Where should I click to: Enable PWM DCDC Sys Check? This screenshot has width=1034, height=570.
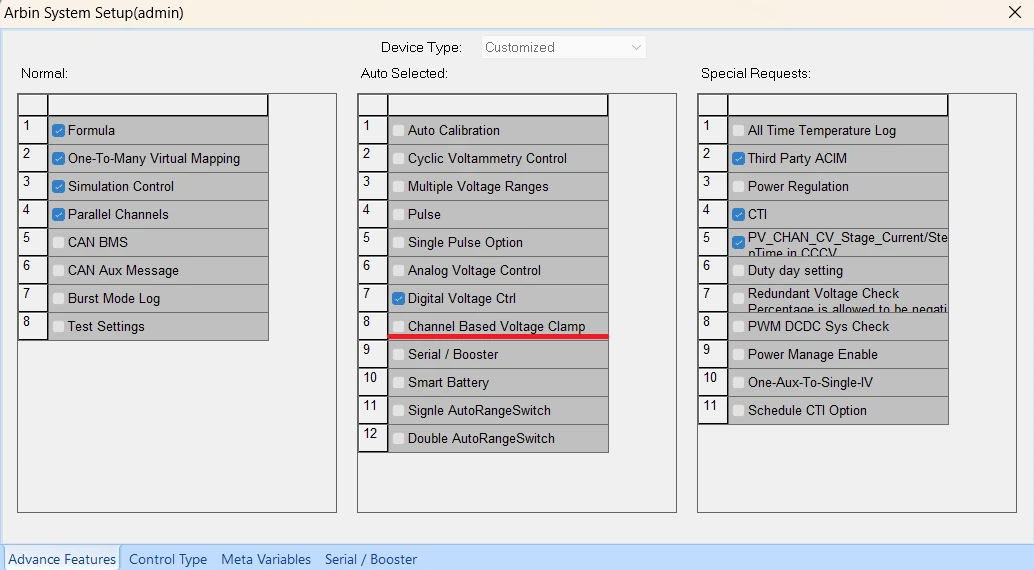(x=739, y=326)
